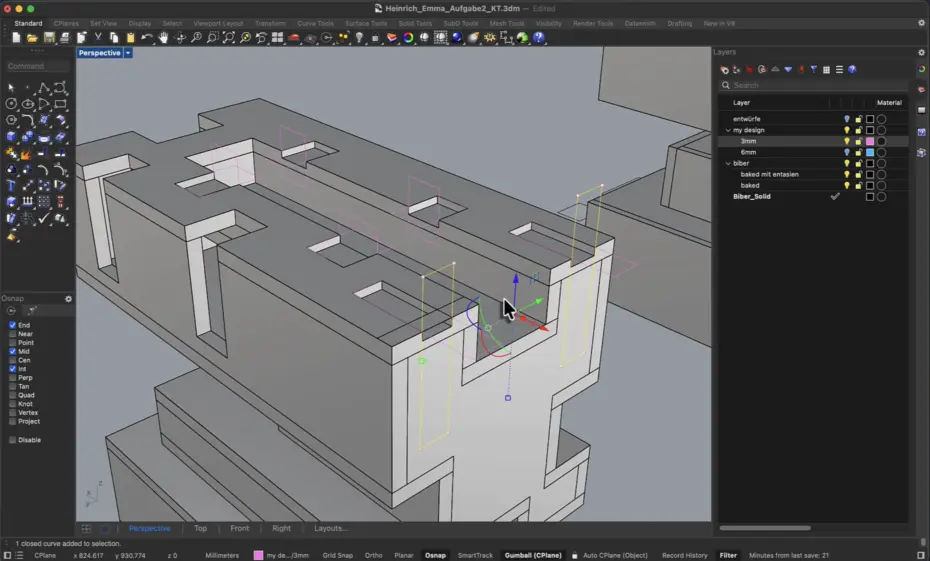This screenshot has width=930, height=561.
Task: Select the Polyline tool in the left sidebar
Action: 44,88
